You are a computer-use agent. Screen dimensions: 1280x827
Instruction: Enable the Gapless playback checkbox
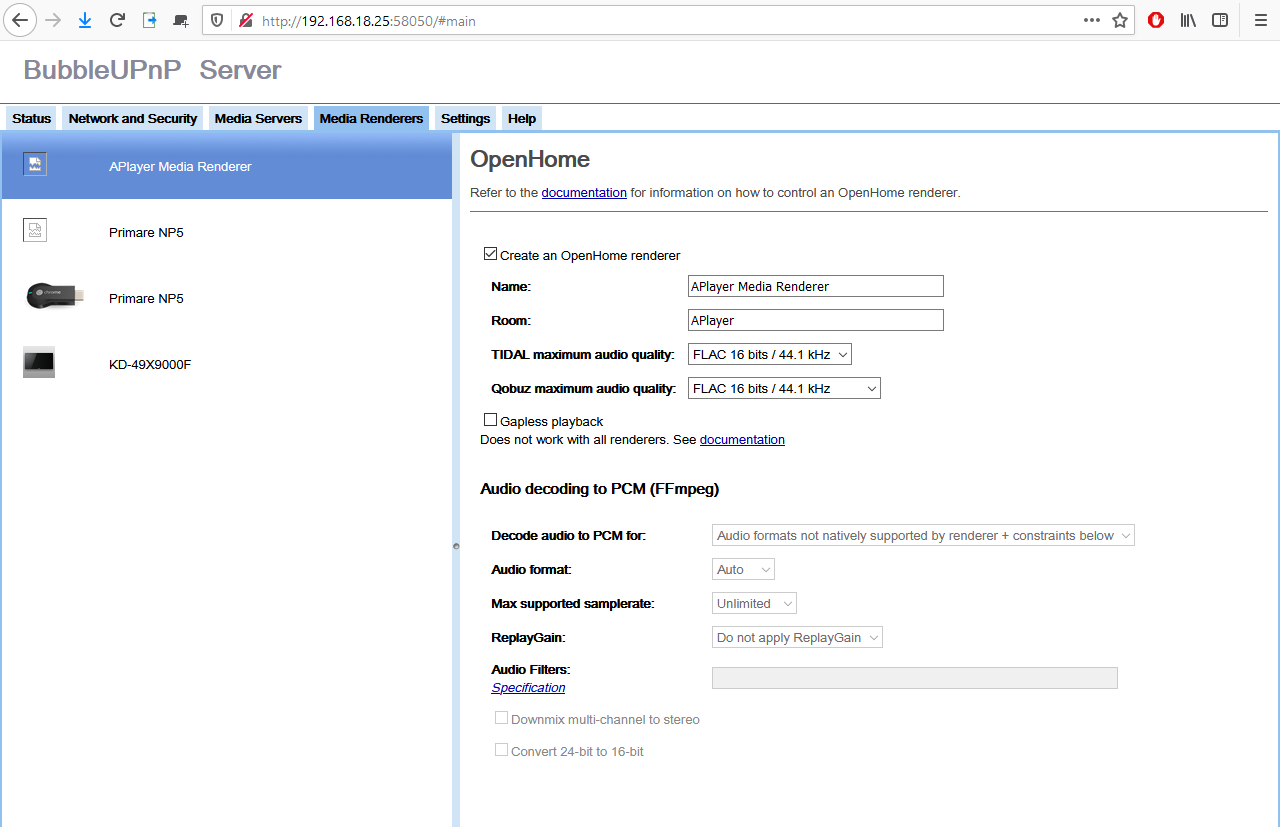tap(490, 420)
